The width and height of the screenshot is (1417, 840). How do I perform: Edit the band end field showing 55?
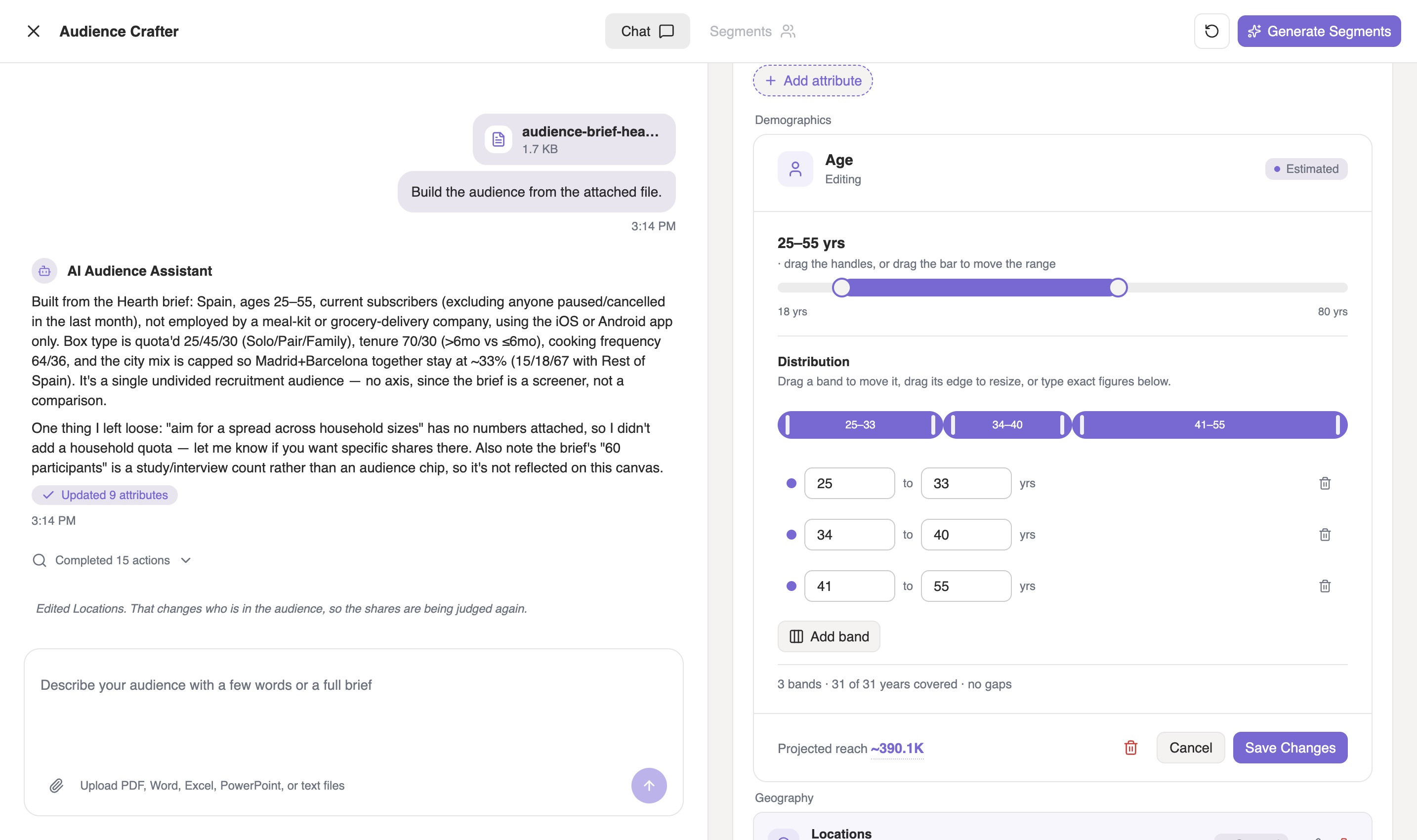pyautogui.click(x=965, y=586)
